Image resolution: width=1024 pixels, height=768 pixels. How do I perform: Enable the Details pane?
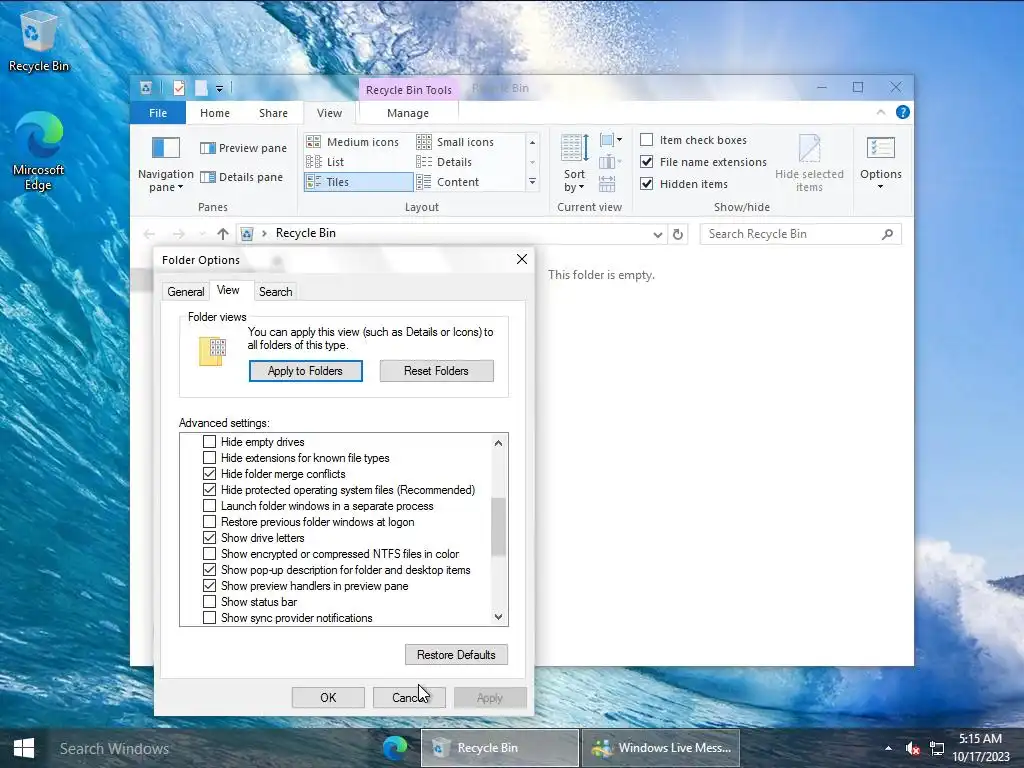tap(241, 177)
